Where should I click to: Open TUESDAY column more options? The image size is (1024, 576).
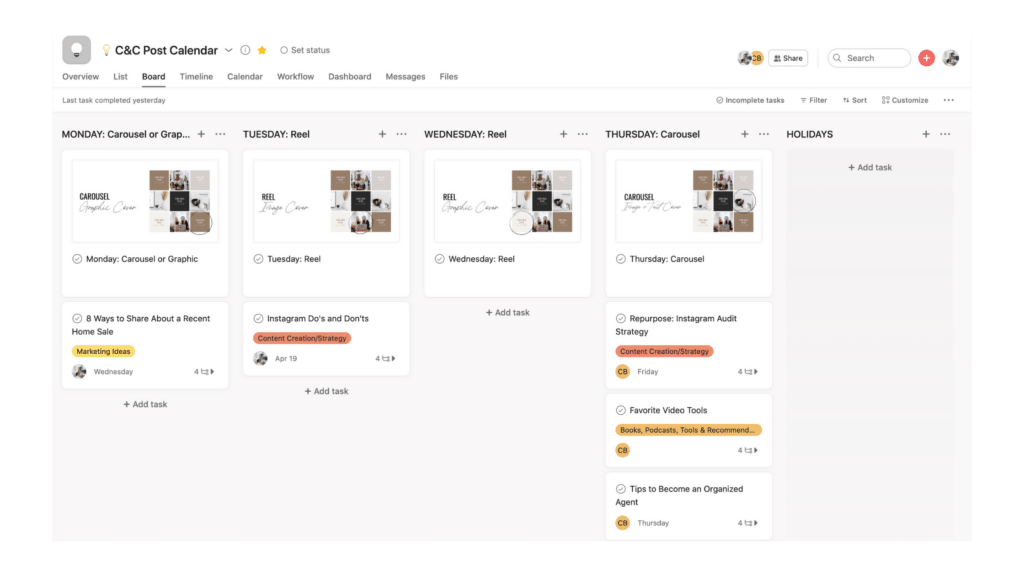tap(402, 134)
